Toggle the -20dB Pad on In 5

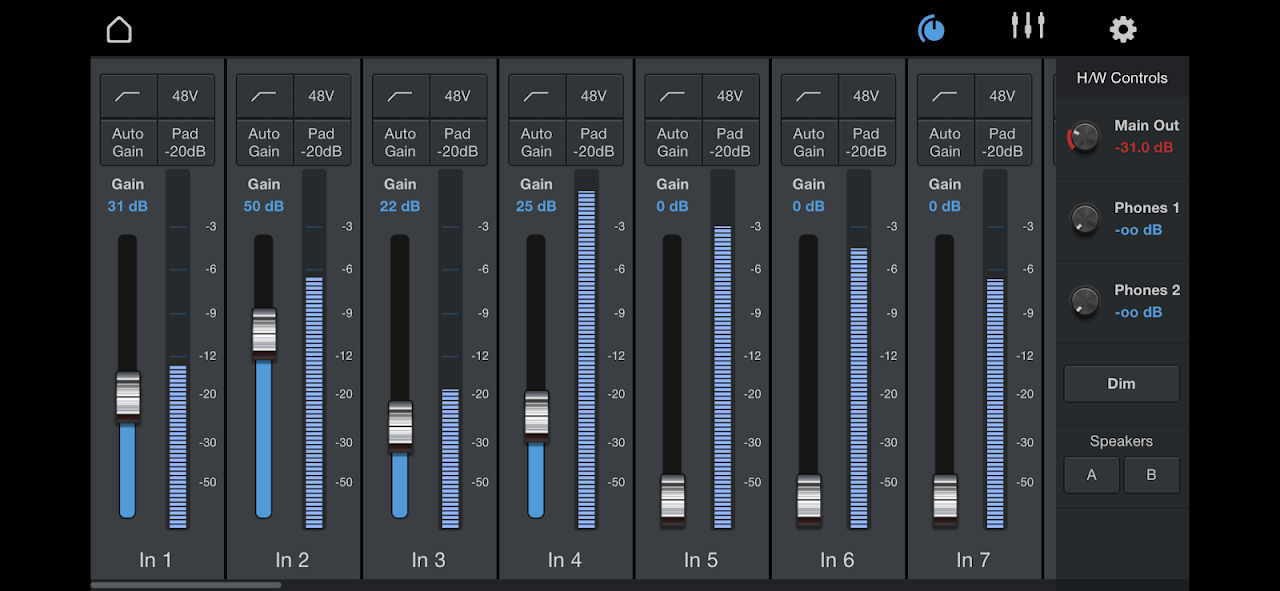pos(730,142)
